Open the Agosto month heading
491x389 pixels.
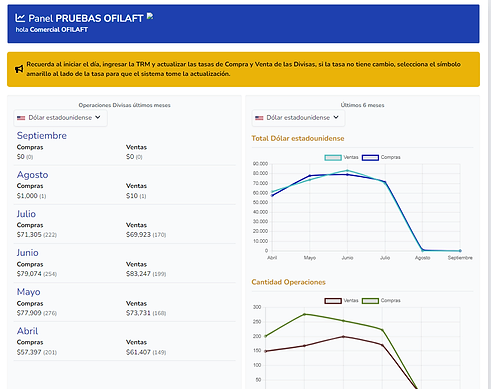point(33,175)
